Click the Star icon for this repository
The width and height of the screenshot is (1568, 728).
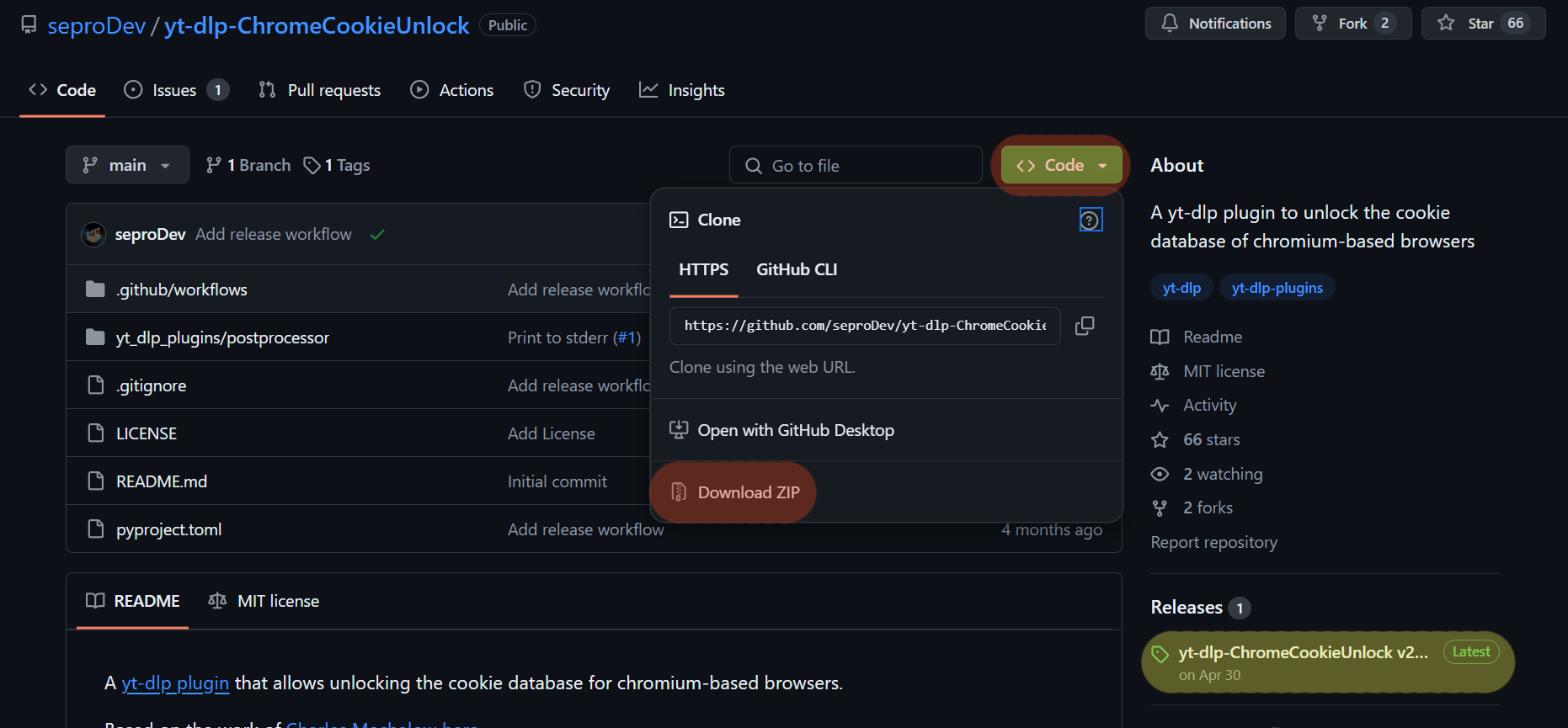[x=1446, y=24]
